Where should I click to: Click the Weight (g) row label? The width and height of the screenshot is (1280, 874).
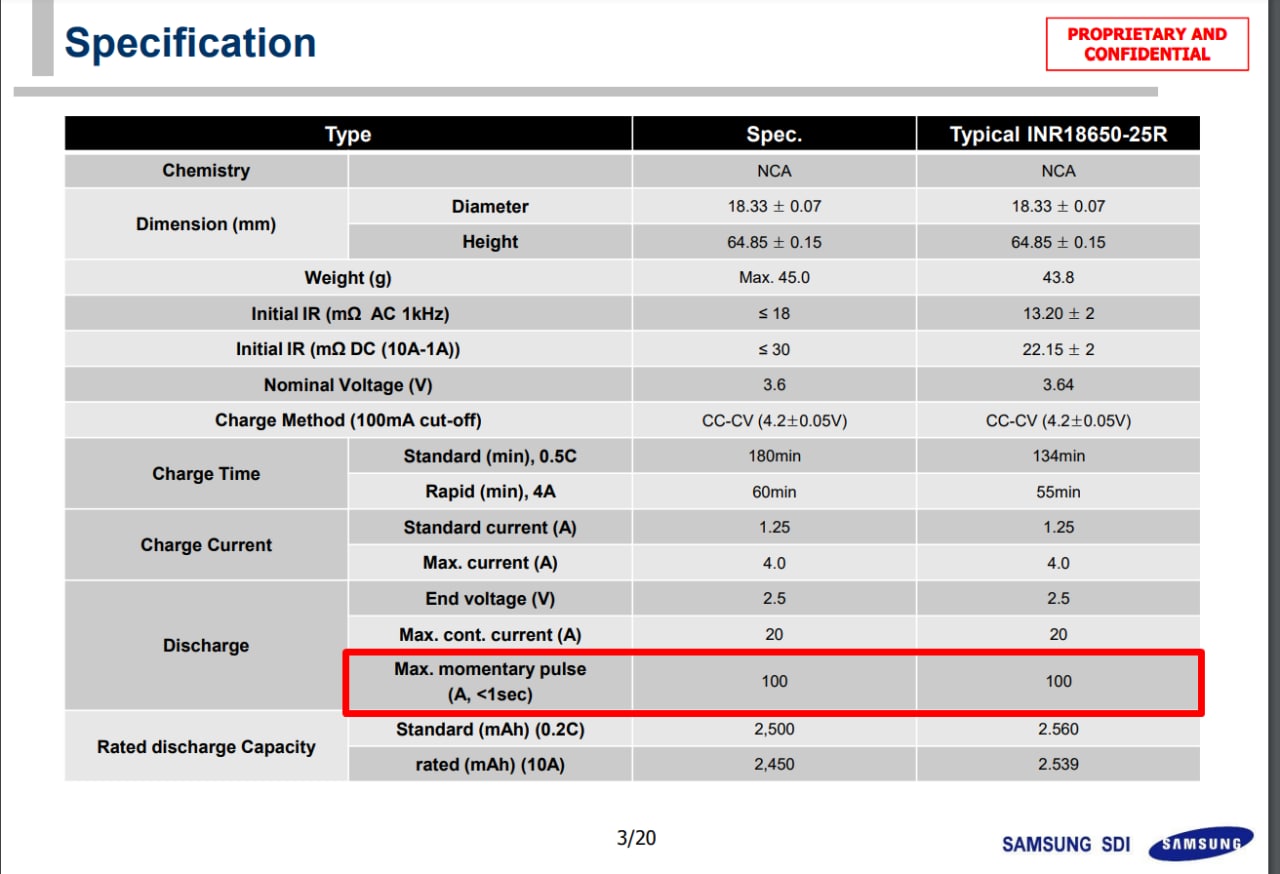348,278
